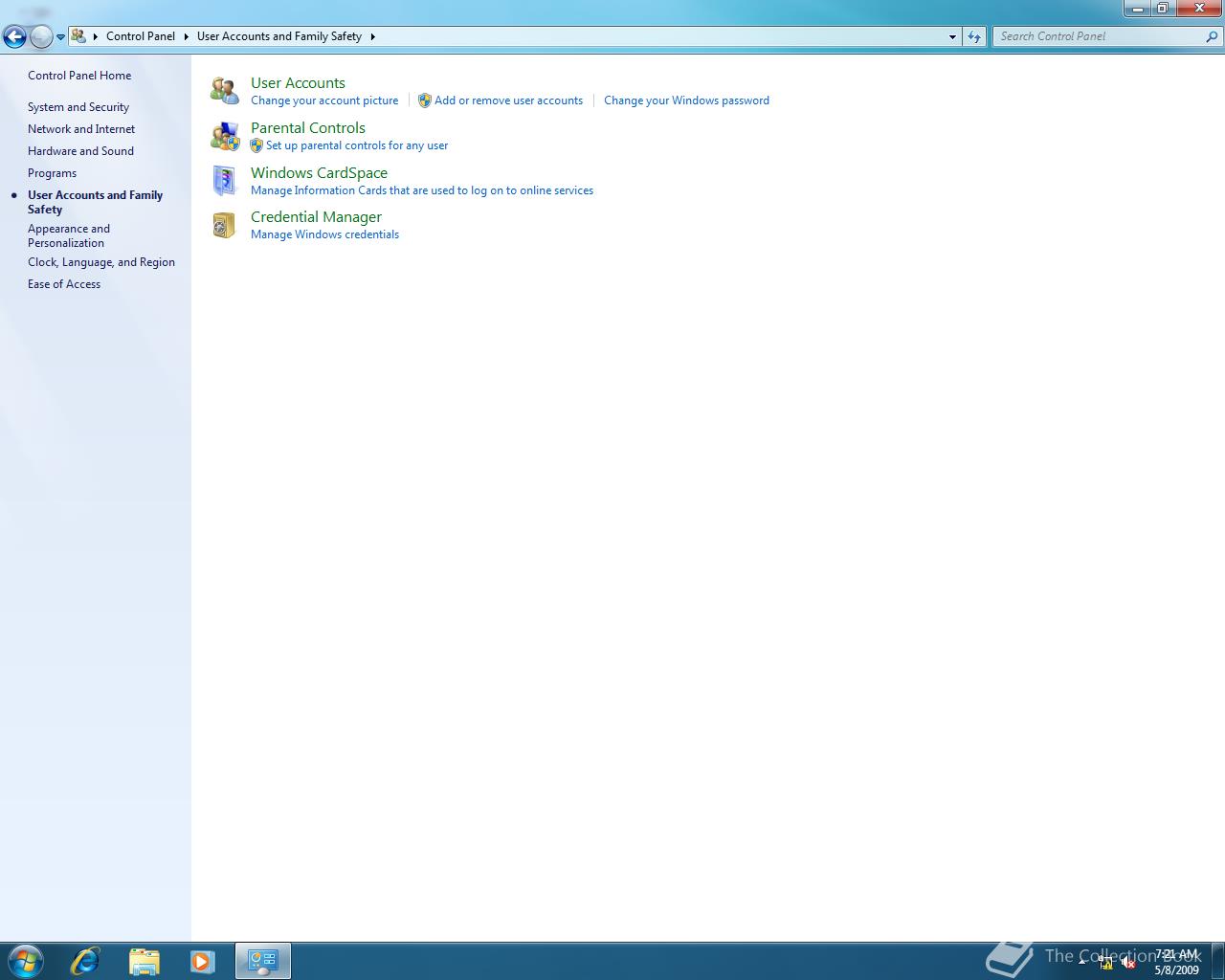Screen dimensions: 1225x980
Task: Click the taskbar clock showing 5/8/2009
Action: coord(1176,962)
